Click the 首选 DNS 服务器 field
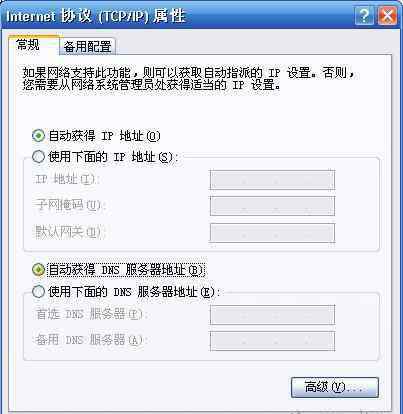Image resolution: width=403 pixels, height=414 pixels. point(272,315)
